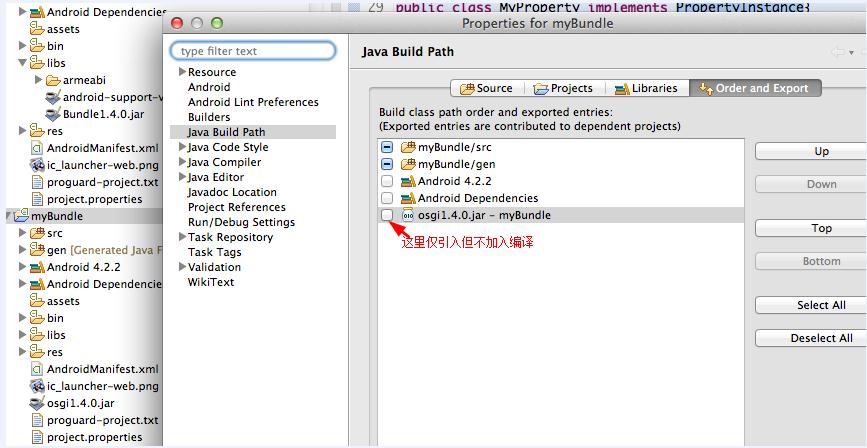867x448 pixels.
Task: Focus the type filter text field
Action: point(253,51)
